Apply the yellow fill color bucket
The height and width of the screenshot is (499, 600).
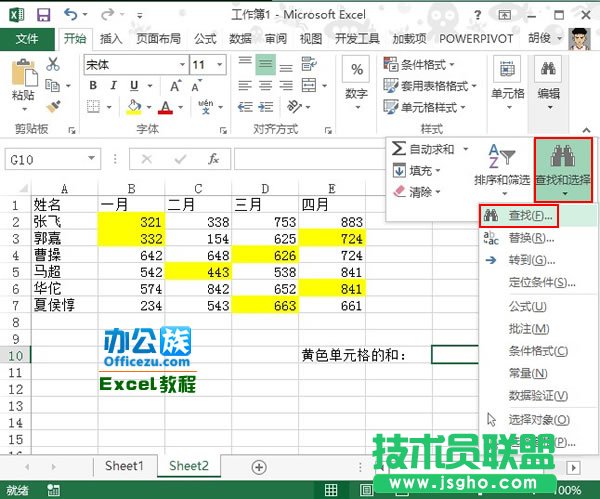point(134,107)
